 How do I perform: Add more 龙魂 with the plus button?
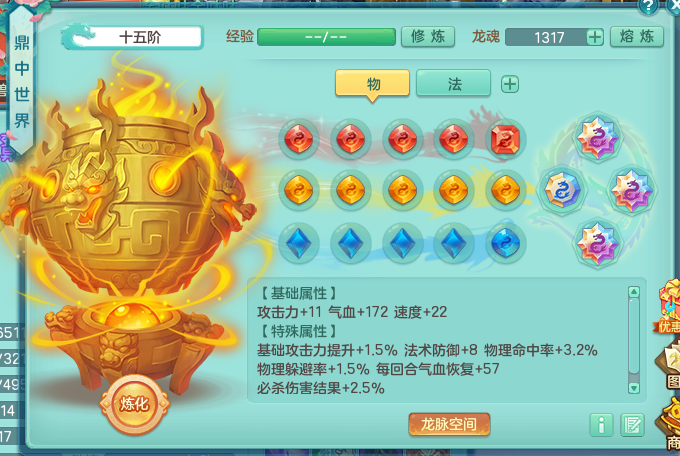pos(595,37)
